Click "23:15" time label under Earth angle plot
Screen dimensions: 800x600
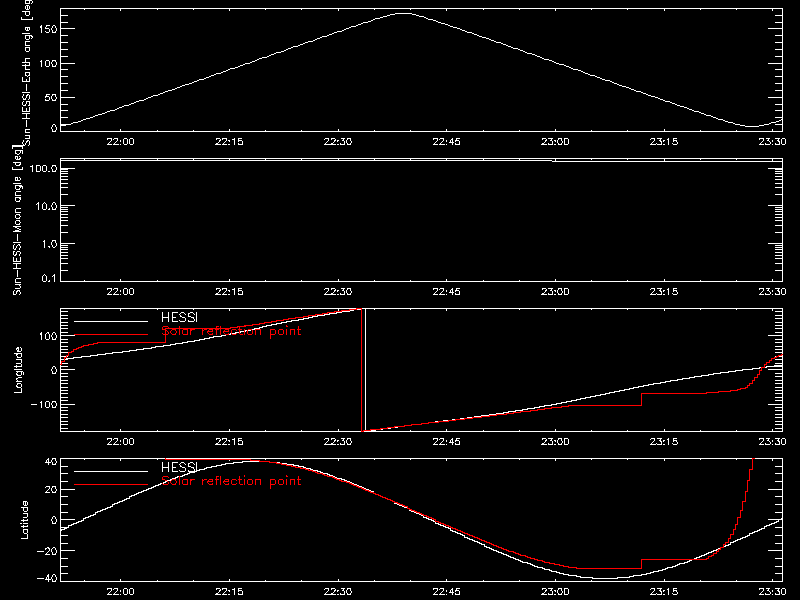click(x=664, y=141)
